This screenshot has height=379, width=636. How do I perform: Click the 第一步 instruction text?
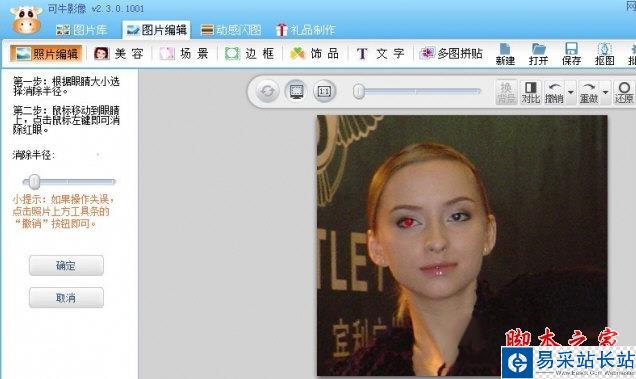tap(67, 86)
